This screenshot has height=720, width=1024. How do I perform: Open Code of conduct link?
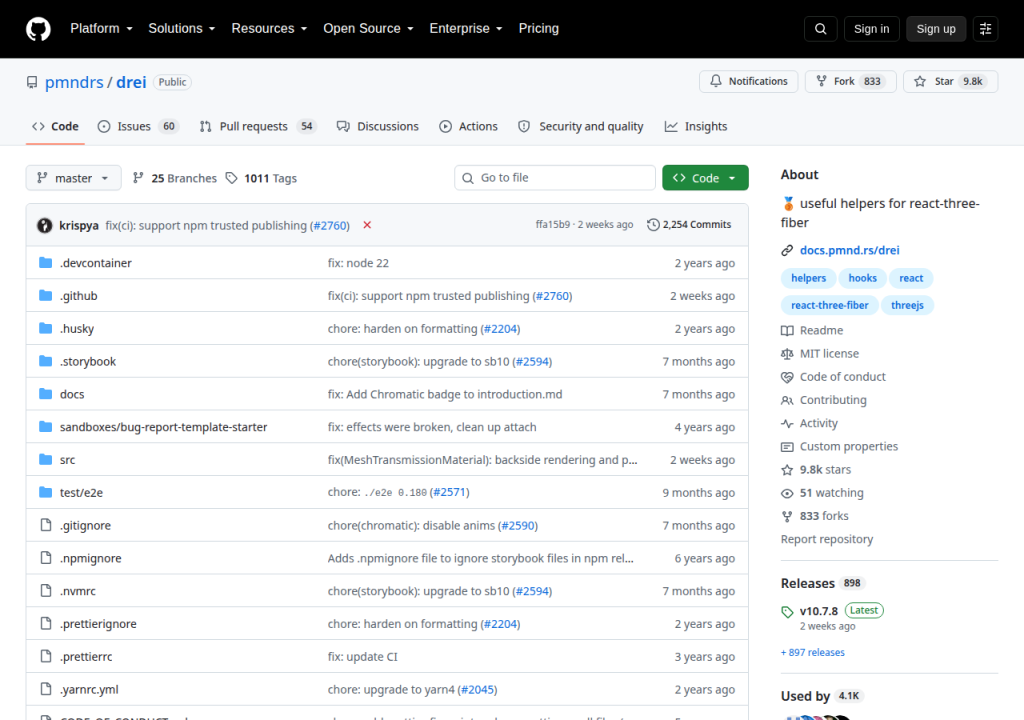[833, 377]
